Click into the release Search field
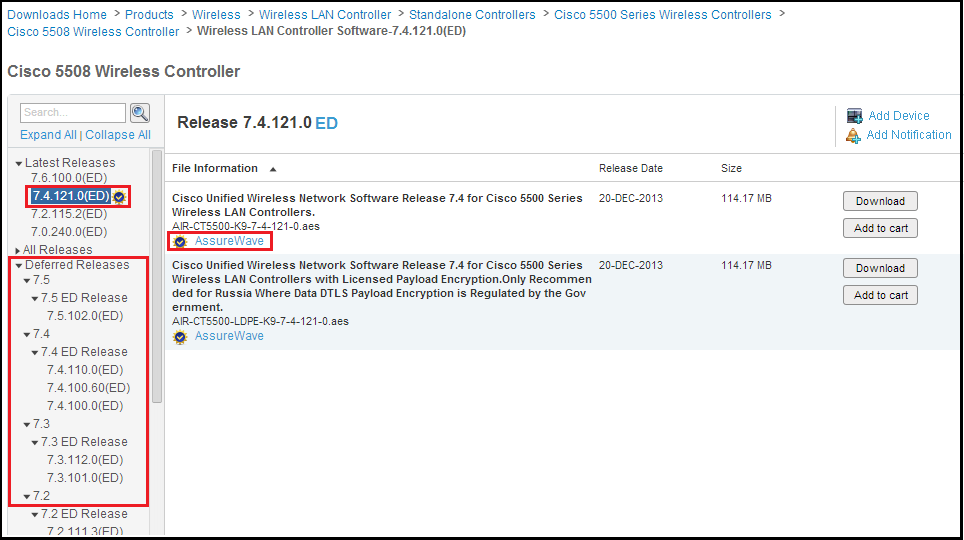The height and width of the screenshot is (540, 964). pyautogui.click(x=73, y=113)
